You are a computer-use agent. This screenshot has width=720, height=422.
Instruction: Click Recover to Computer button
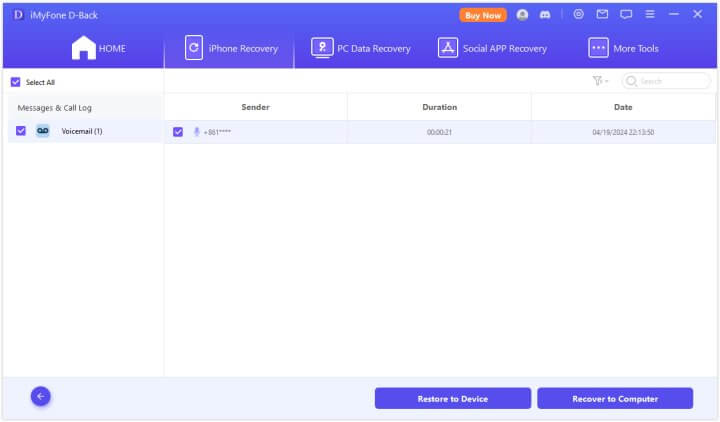click(615, 399)
